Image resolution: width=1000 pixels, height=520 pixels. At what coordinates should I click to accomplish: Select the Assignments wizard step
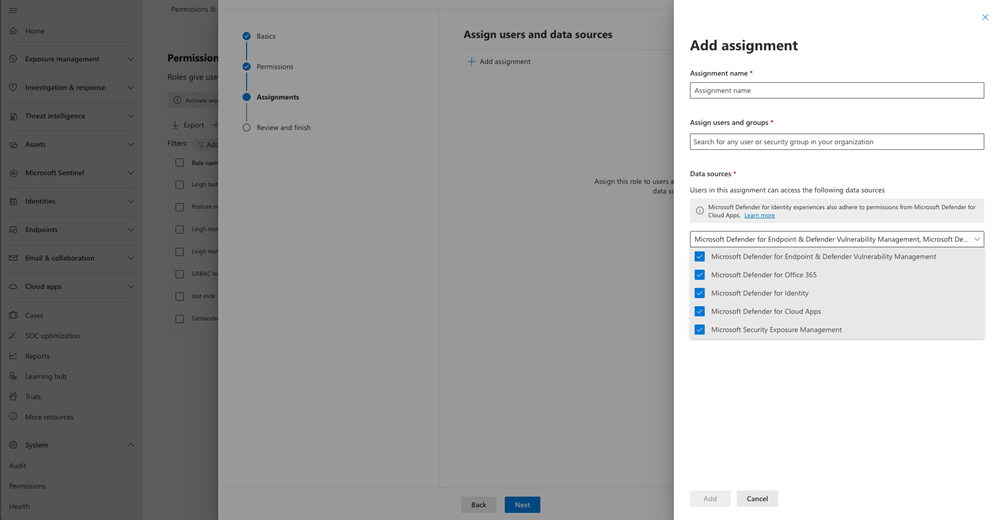[x=277, y=97]
